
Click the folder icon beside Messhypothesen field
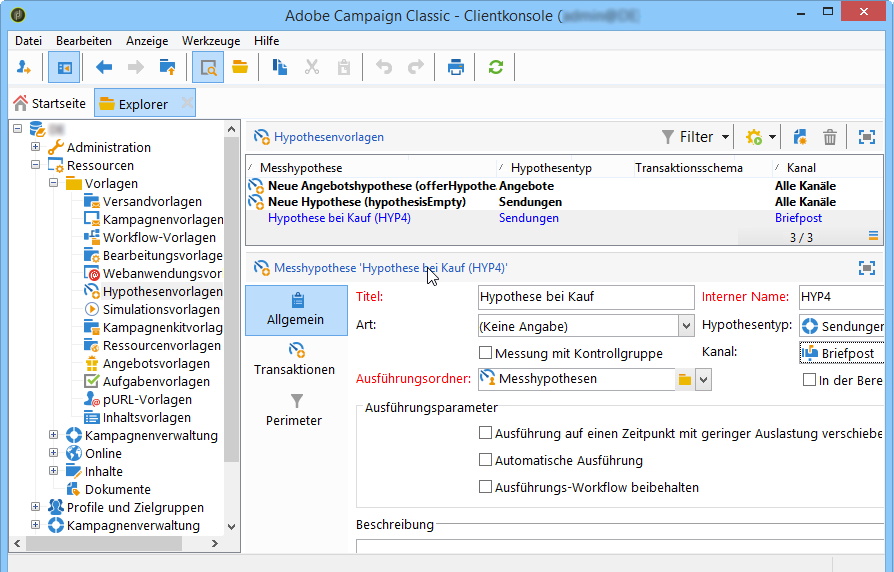coord(685,380)
